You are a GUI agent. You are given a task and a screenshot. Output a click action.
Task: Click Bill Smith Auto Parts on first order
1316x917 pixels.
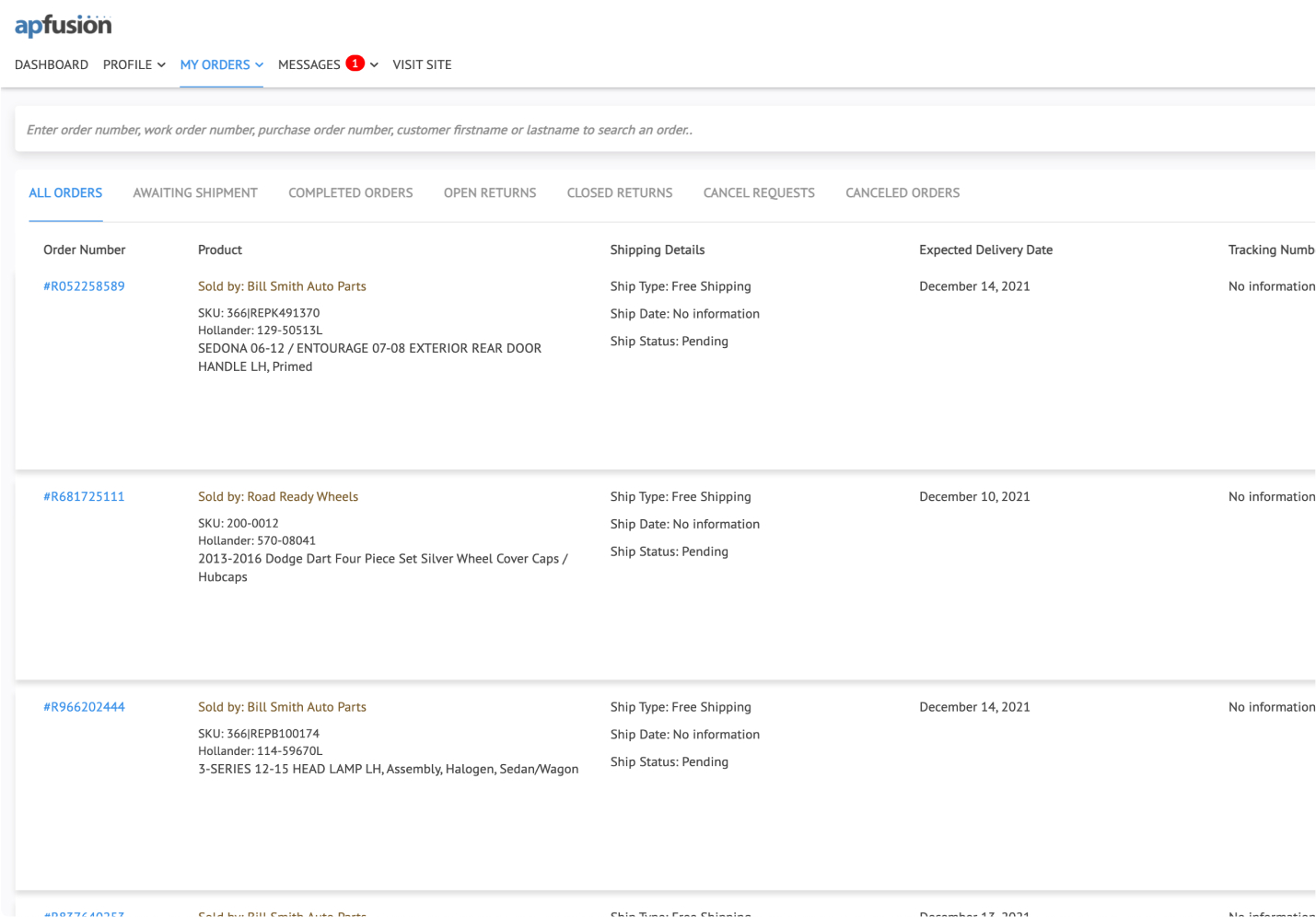pyautogui.click(x=306, y=286)
